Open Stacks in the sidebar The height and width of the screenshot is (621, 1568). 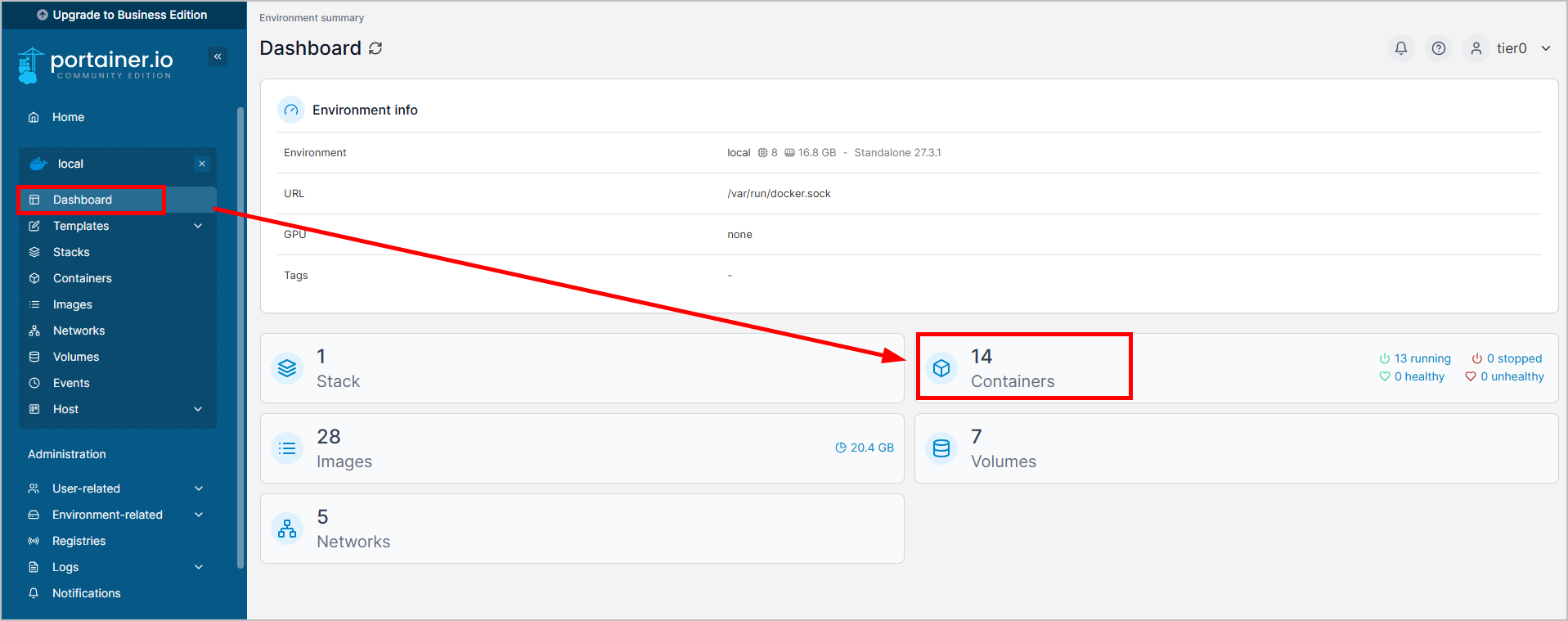(x=71, y=252)
